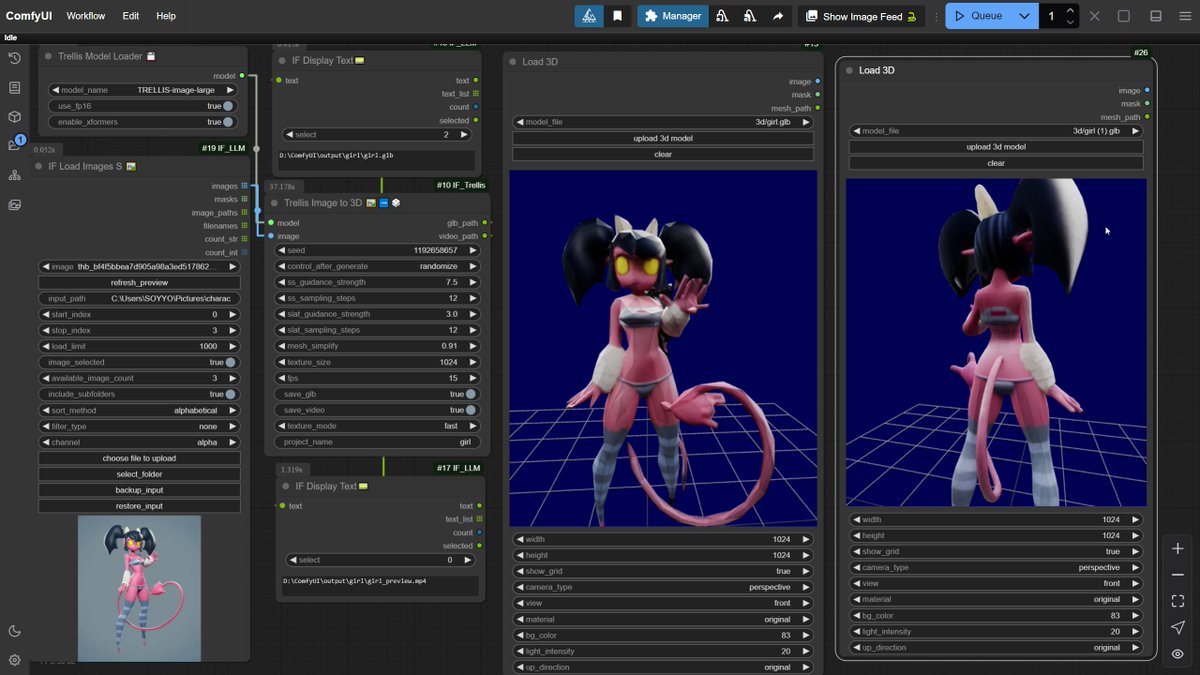Click the Queue run button

(979, 16)
